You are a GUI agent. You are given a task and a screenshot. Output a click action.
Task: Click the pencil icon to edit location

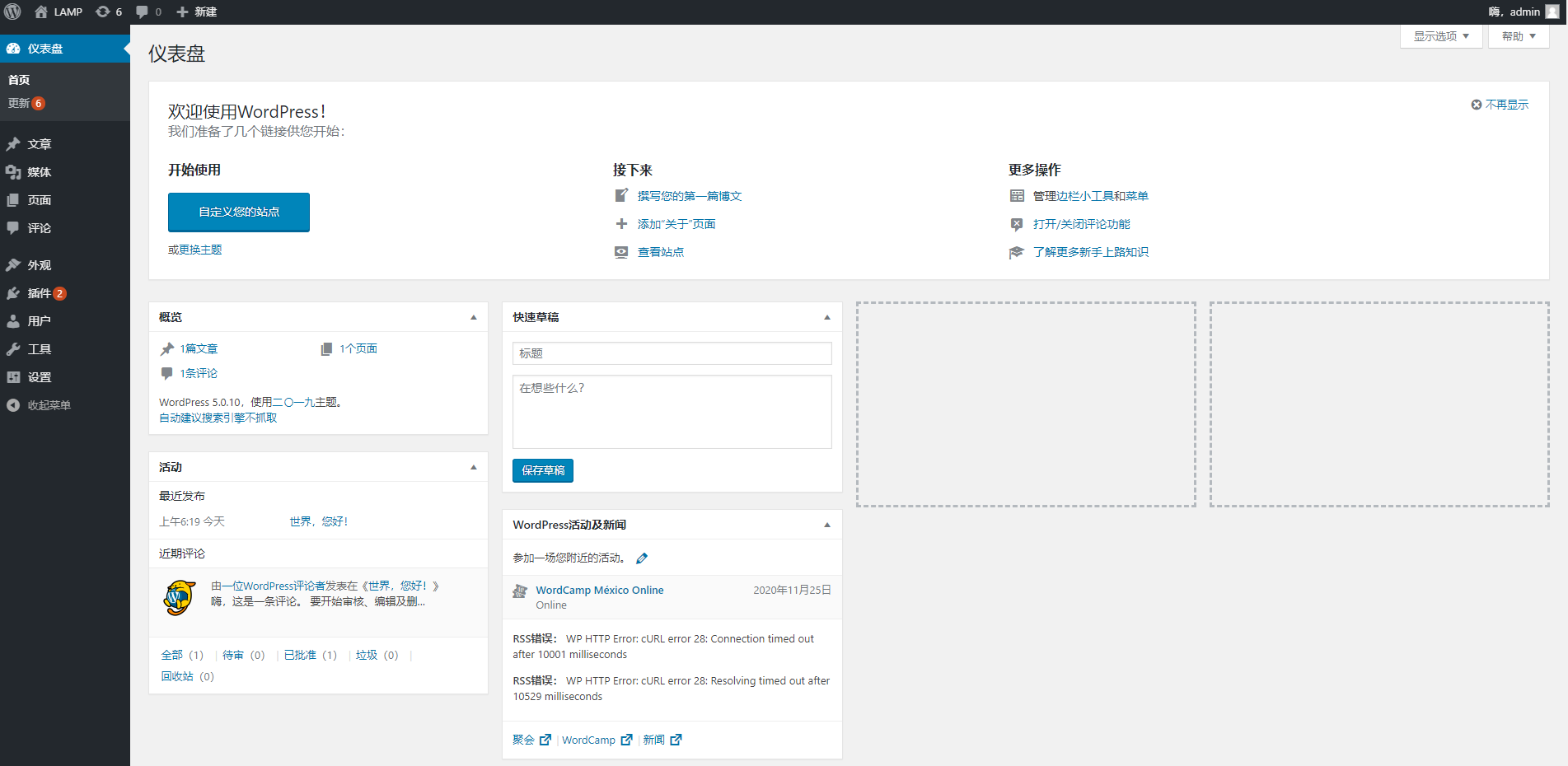642,558
